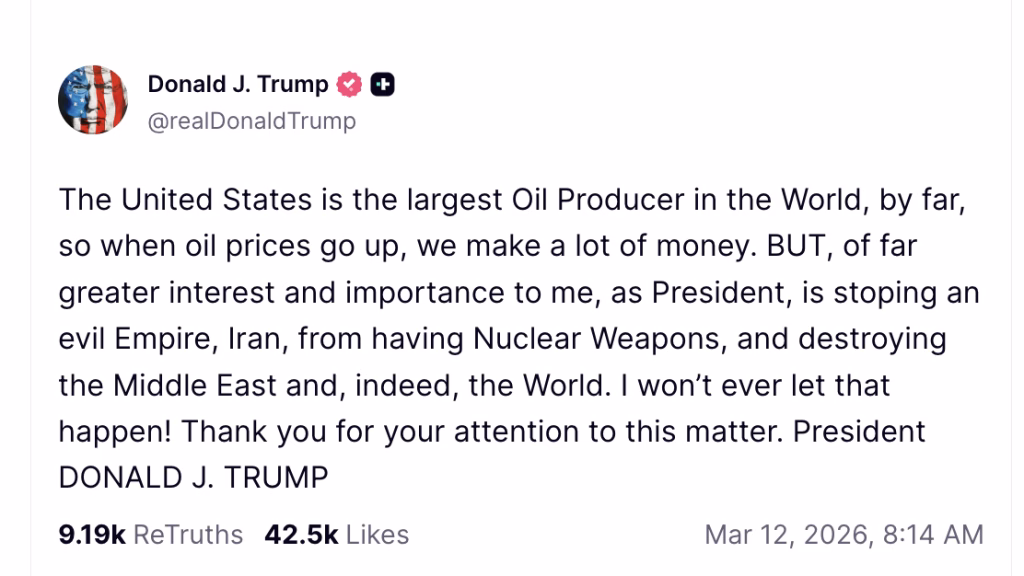Click the 9.19k ReTruths number
Screen dimensions: 1024x576
click(92, 534)
